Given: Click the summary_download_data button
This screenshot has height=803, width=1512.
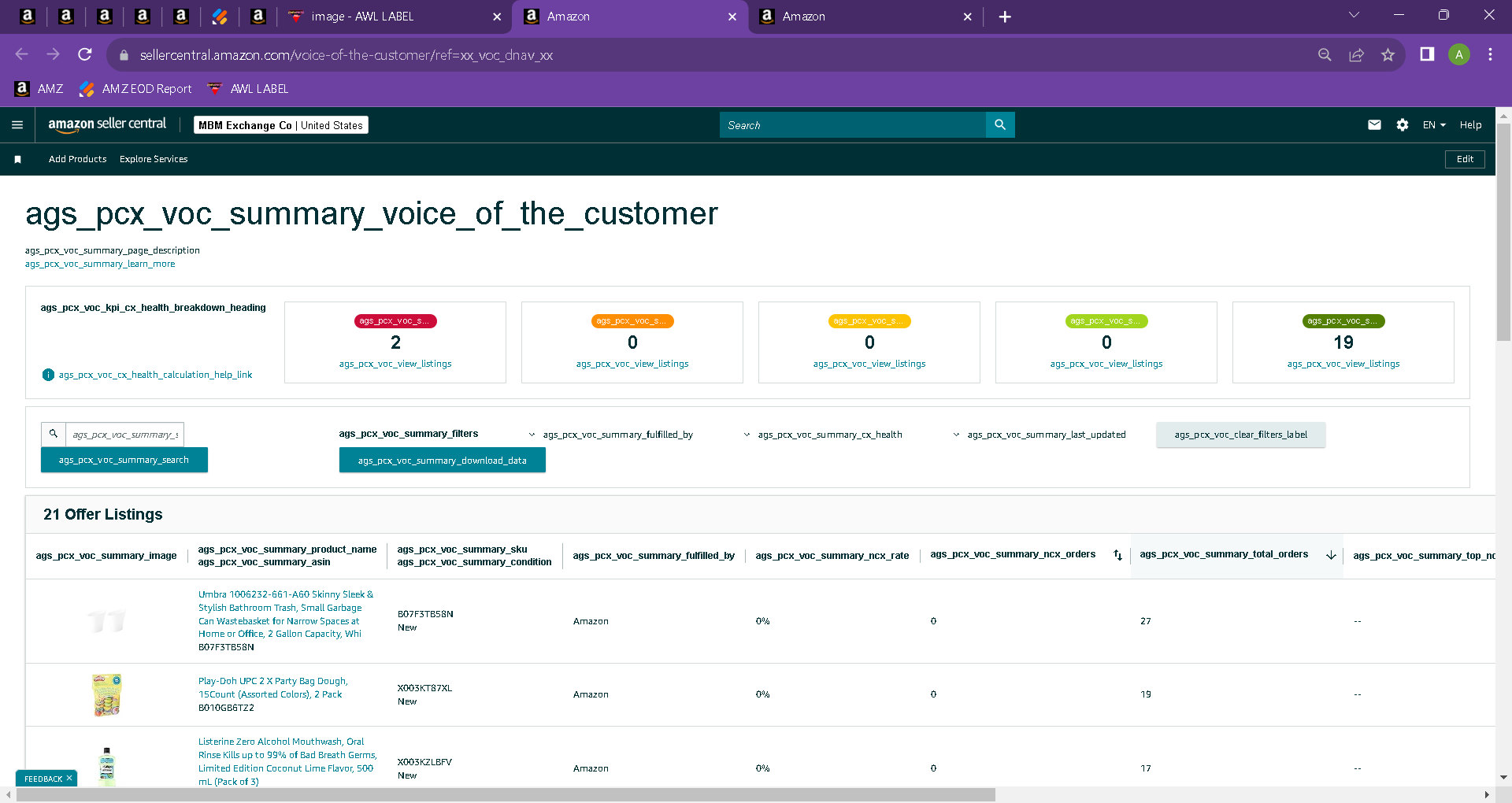Looking at the screenshot, I should pyautogui.click(x=443, y=461).
